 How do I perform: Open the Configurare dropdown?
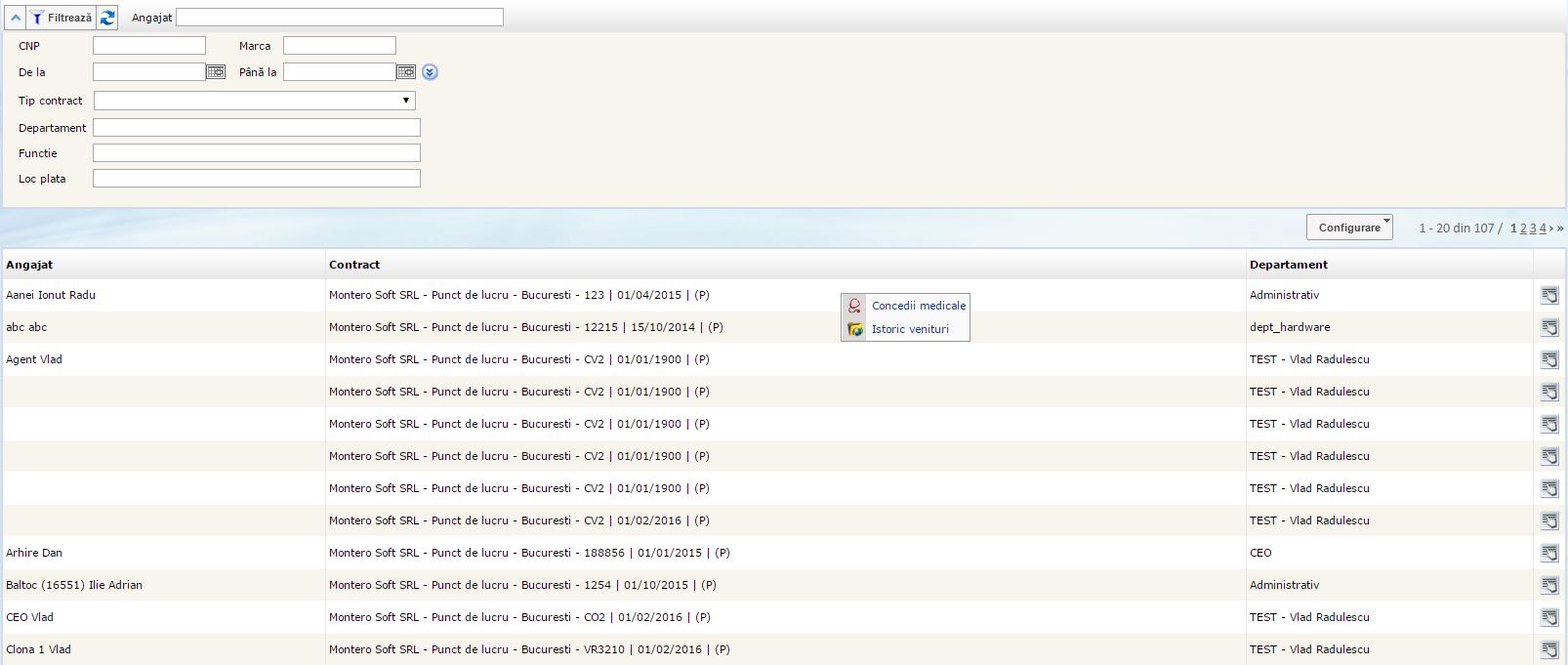[x=1349, y=228]
